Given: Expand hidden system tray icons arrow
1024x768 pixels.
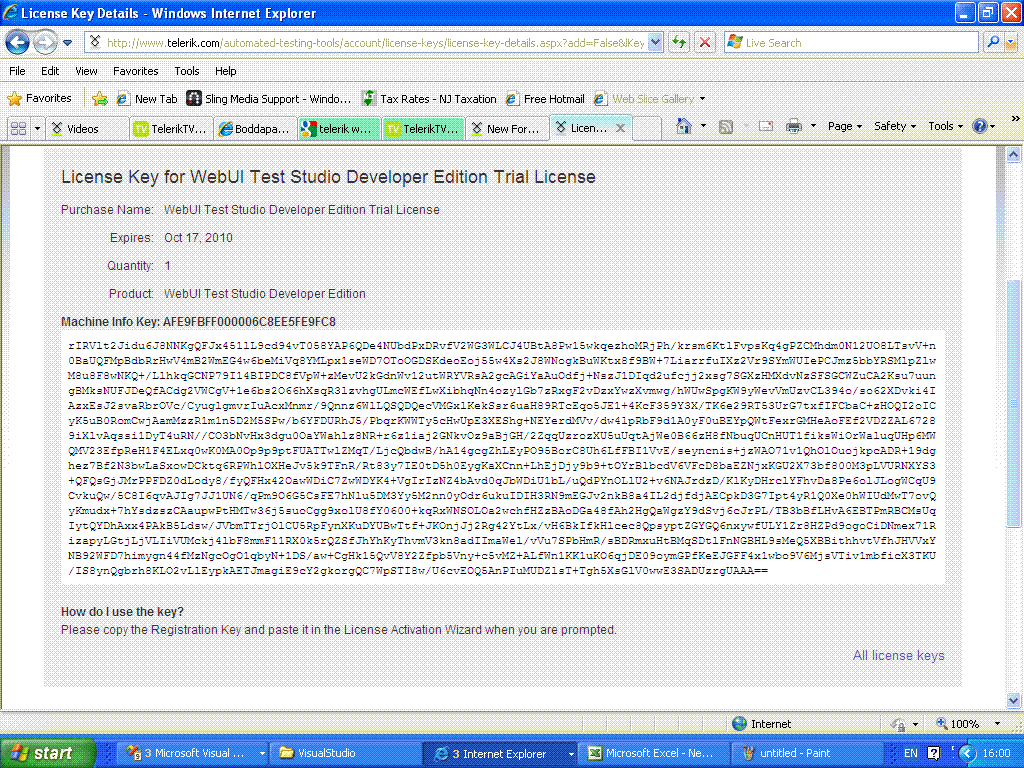Looking at the screenshot, I should [x=967, y=753].
